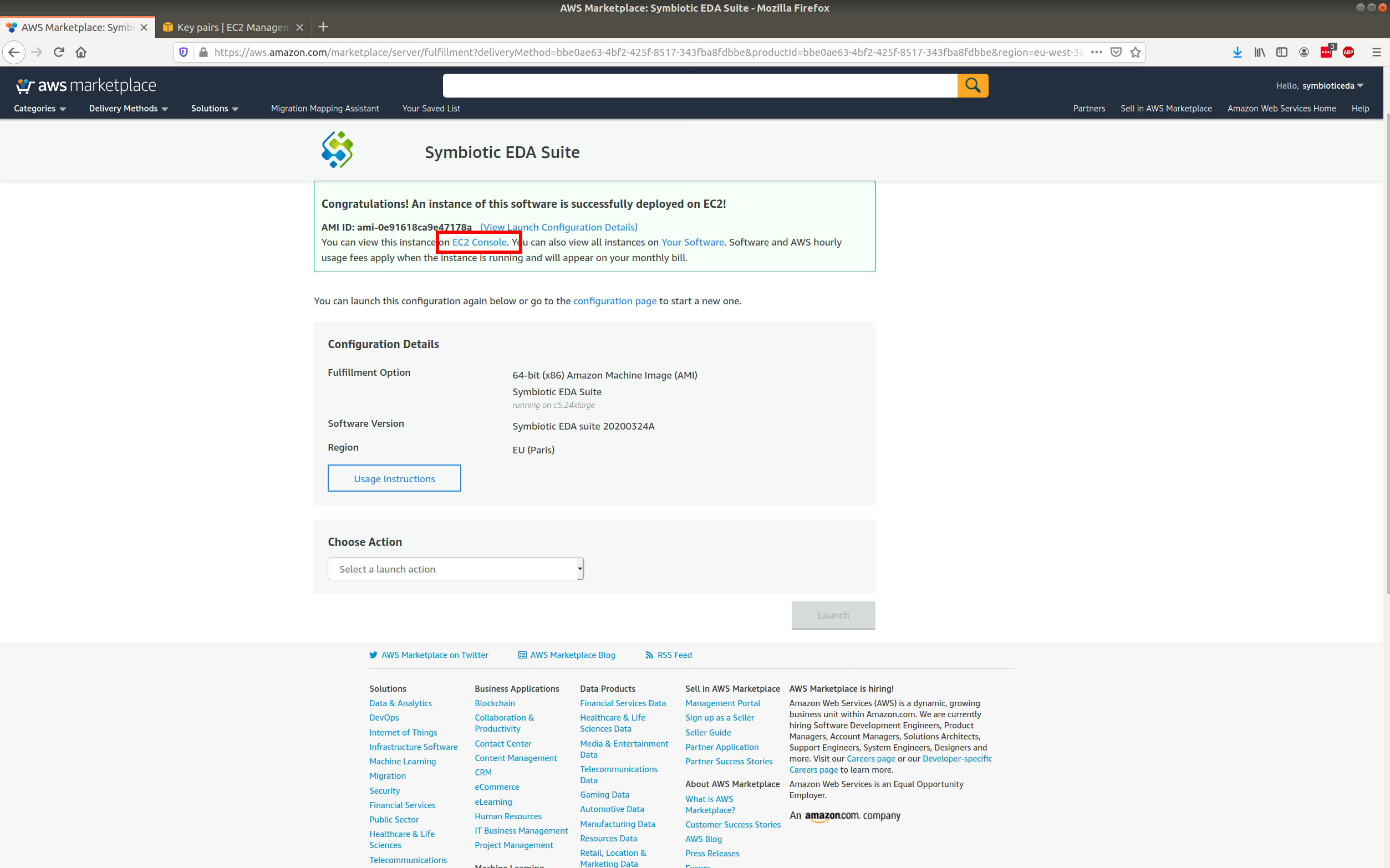Screen dimensions: 1390x868
Task: Click the Launch button
Action: tap(833, 615)
